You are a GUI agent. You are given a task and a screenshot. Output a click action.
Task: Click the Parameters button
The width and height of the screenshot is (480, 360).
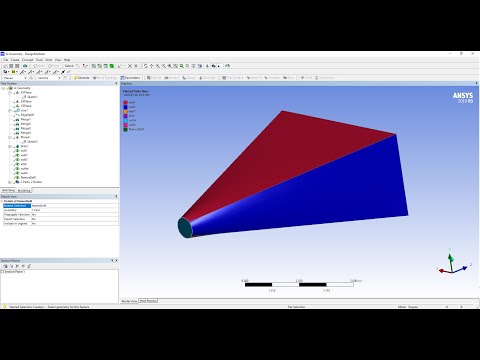(130, 78)
